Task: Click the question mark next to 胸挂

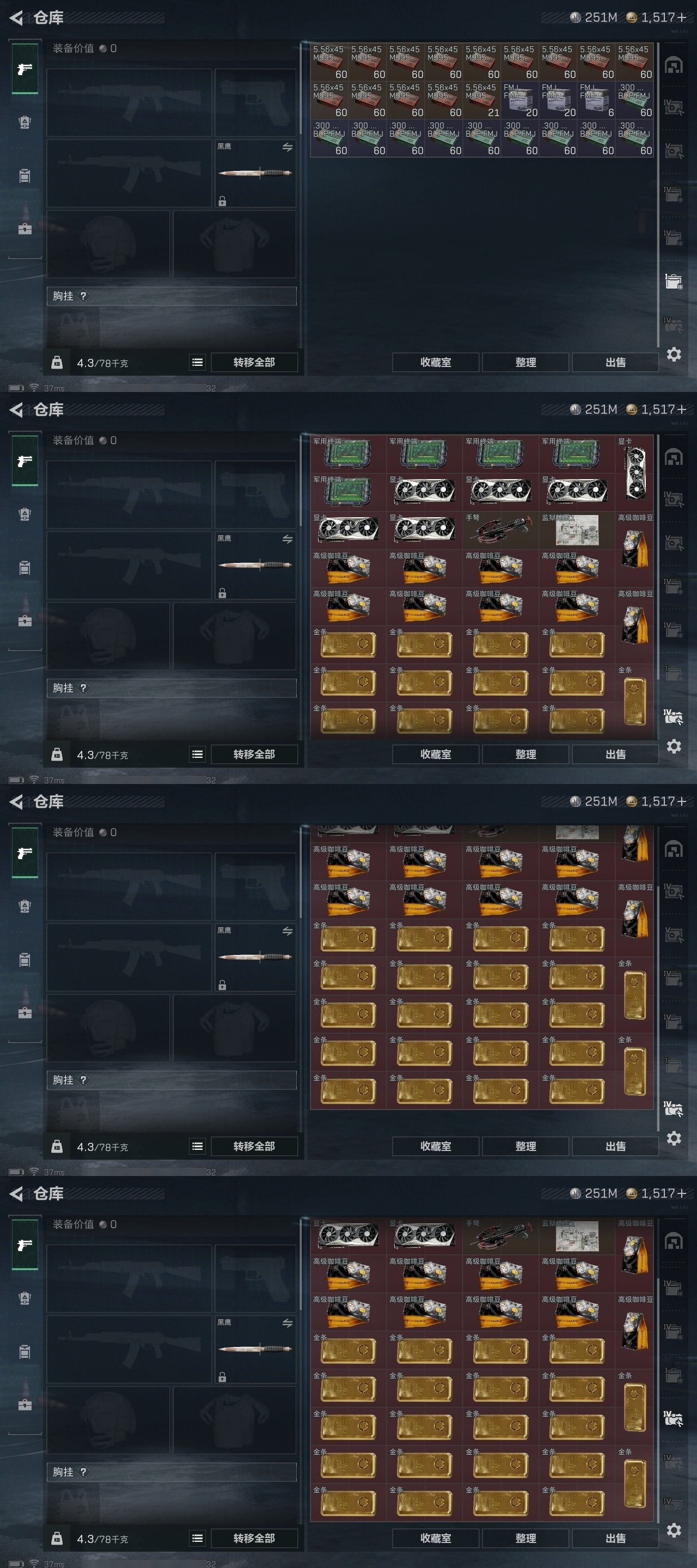Action: [x=83, y=296]
